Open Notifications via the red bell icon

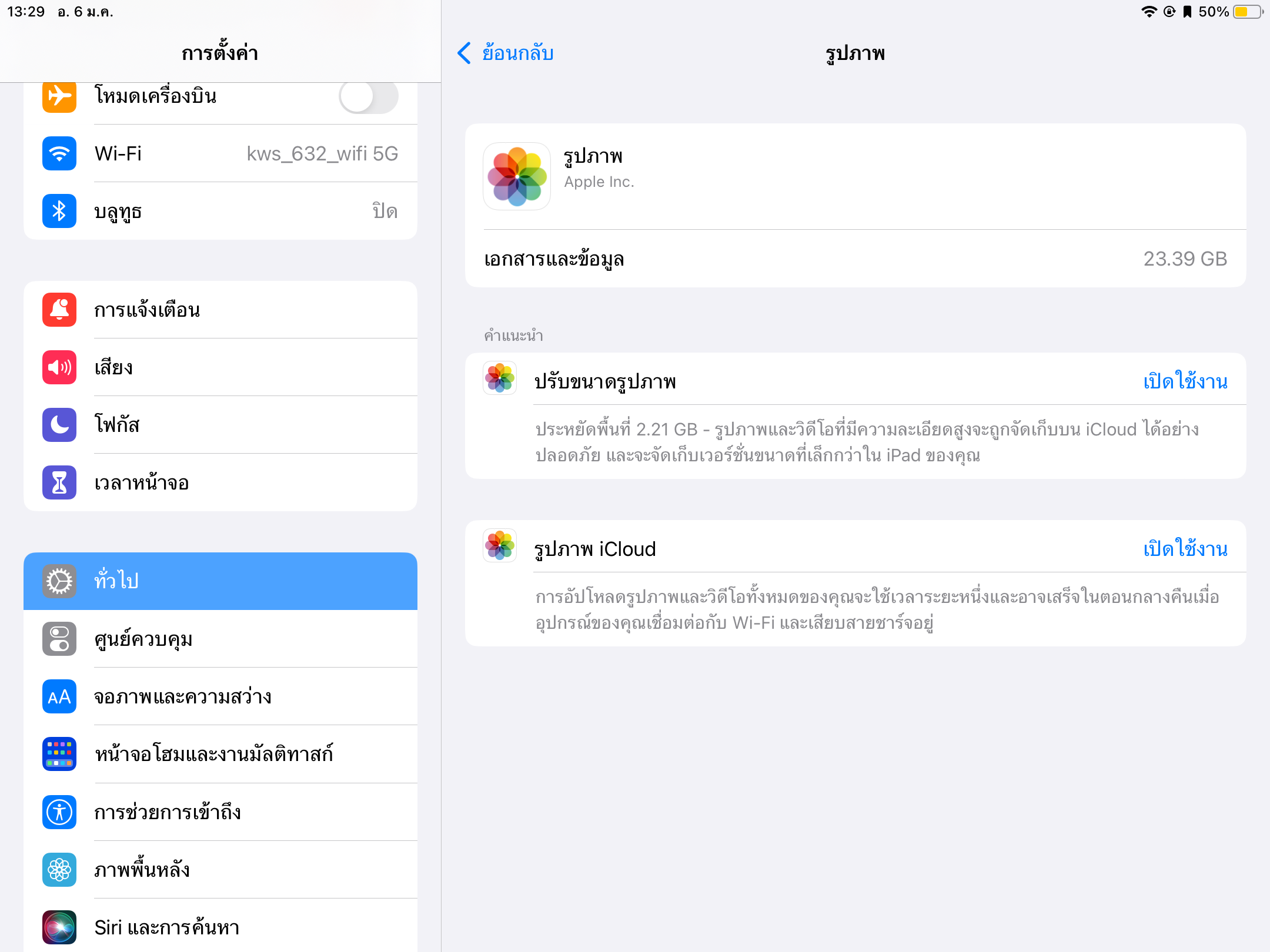(x=59, y=310)
